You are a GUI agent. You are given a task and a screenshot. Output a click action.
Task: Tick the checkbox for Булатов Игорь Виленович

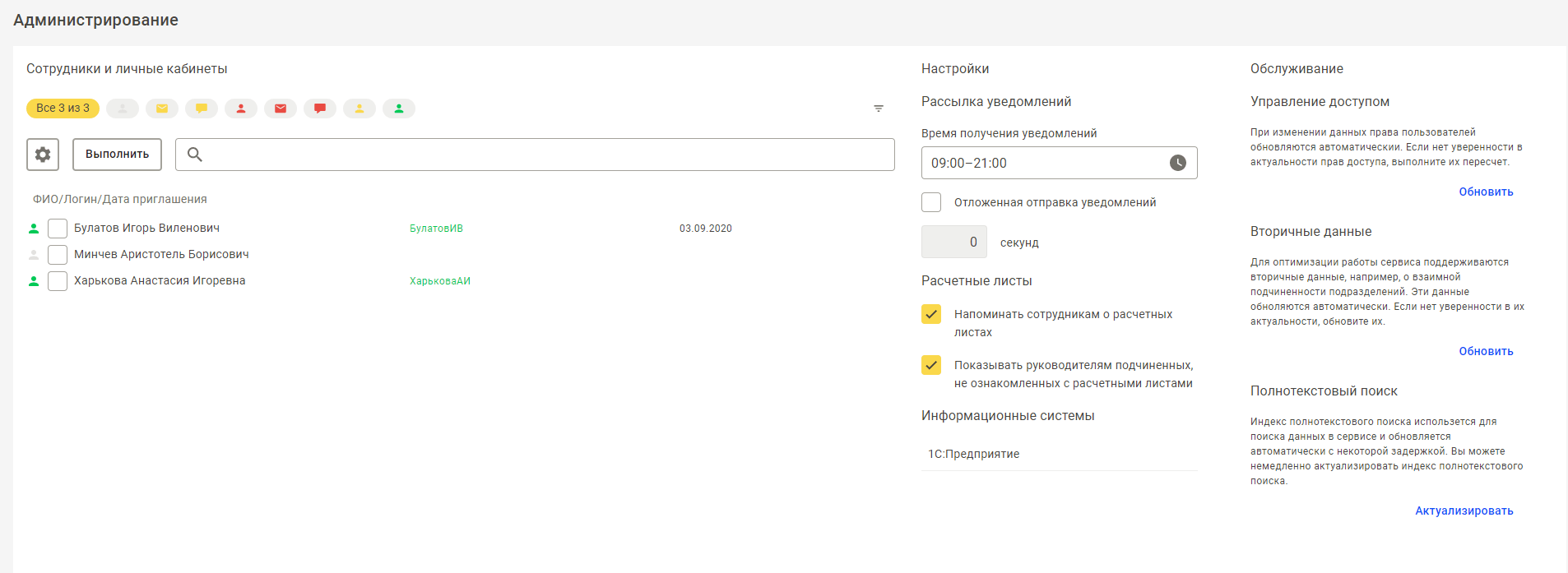[58, 229]
